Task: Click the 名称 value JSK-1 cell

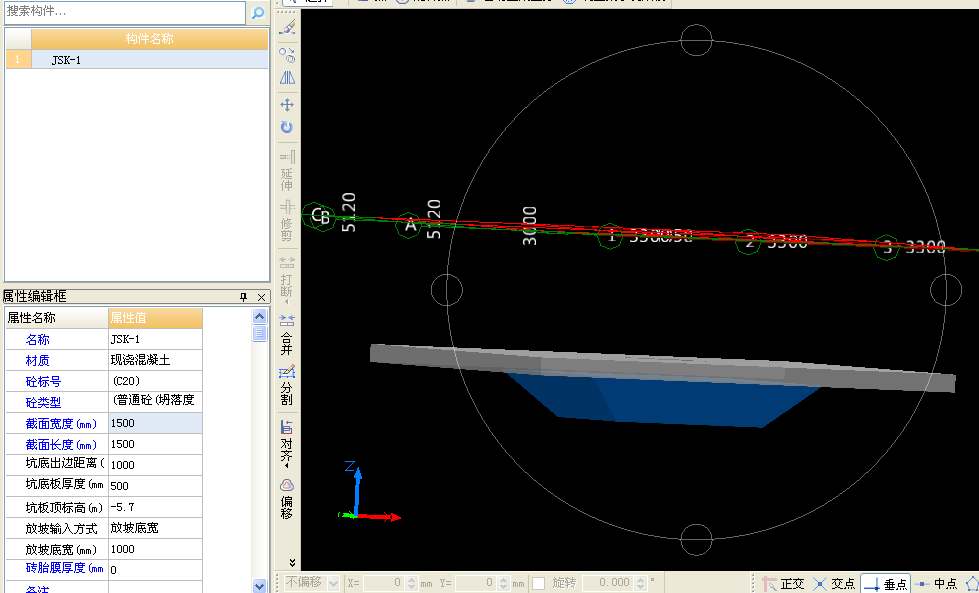Action: pos(155,339)
